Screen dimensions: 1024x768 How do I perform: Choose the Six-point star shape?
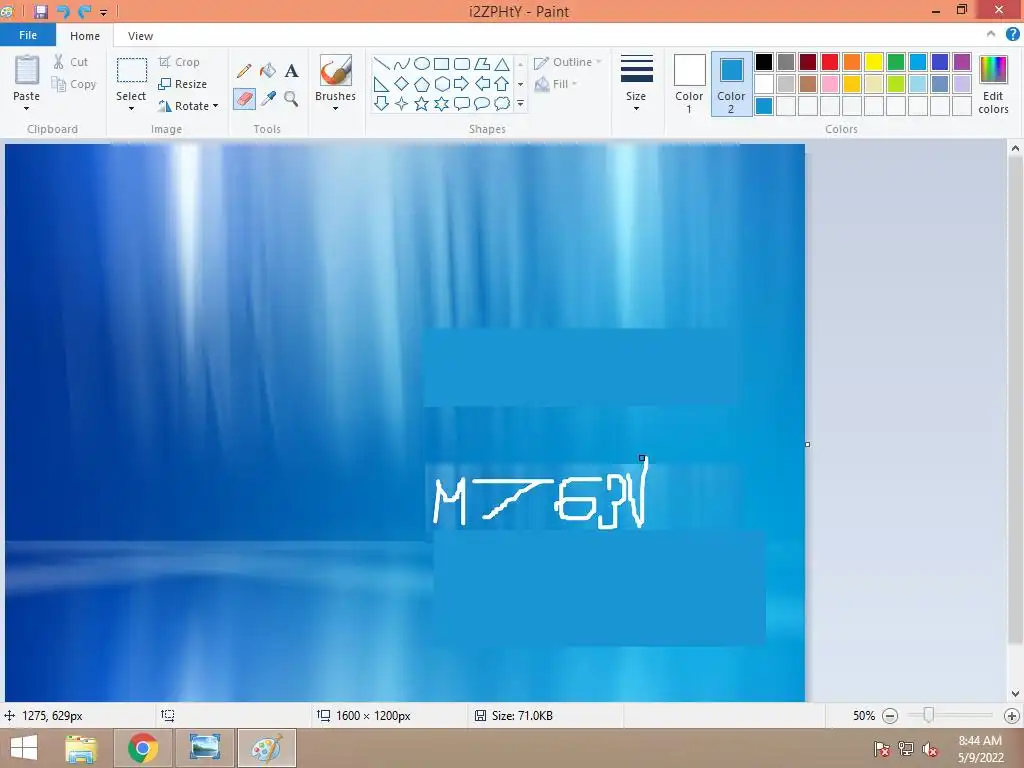point(441,103)
